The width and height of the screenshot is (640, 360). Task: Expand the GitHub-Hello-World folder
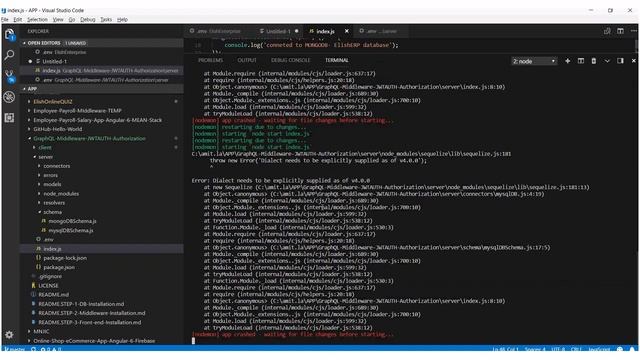click(57, 129)
